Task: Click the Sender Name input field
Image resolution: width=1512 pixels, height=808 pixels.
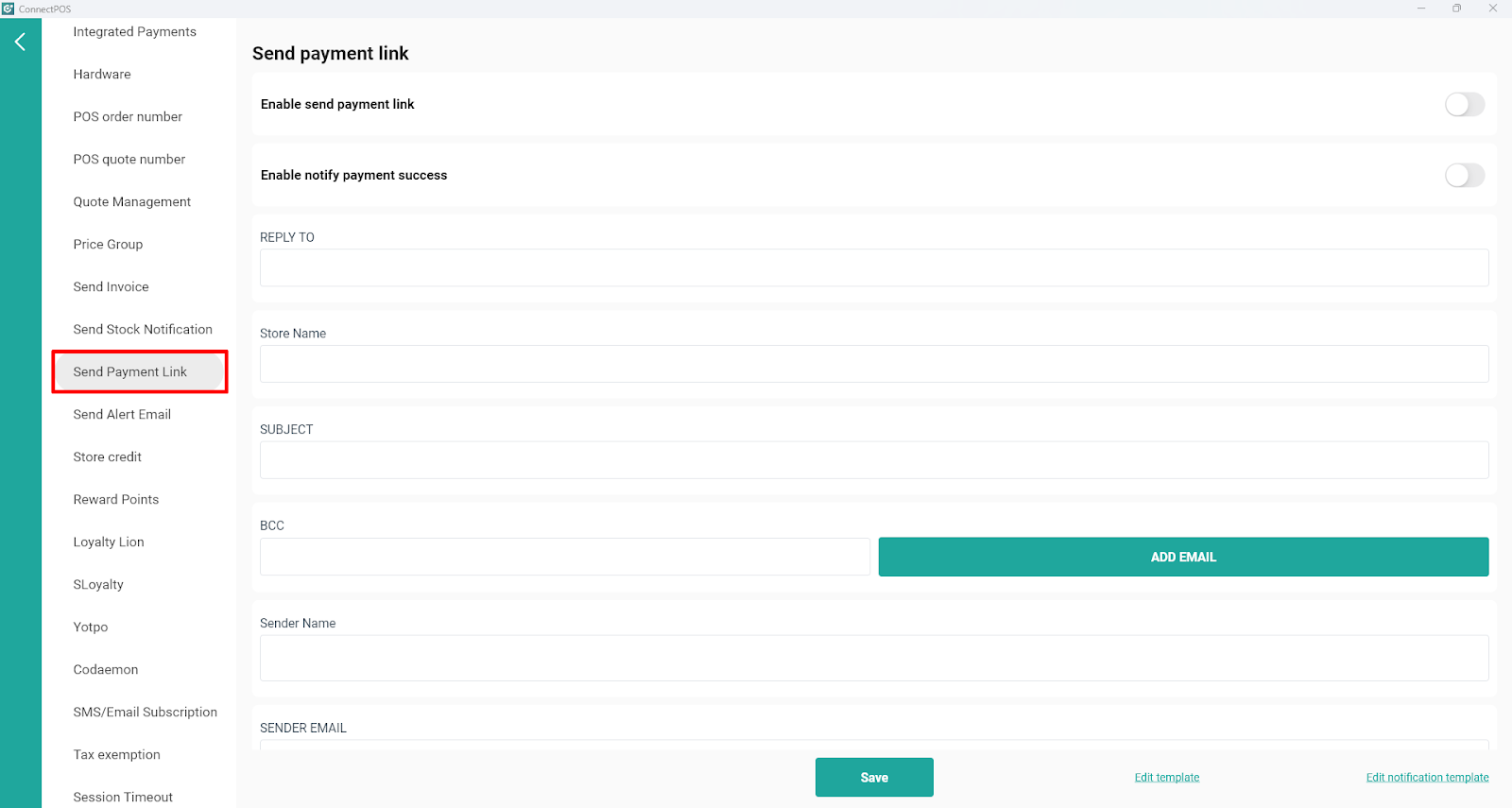Action: click(874, 658)
